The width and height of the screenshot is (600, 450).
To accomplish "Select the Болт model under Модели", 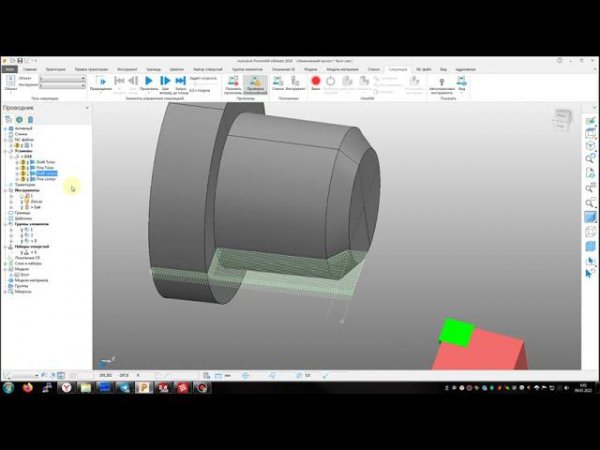I will 24,275.
